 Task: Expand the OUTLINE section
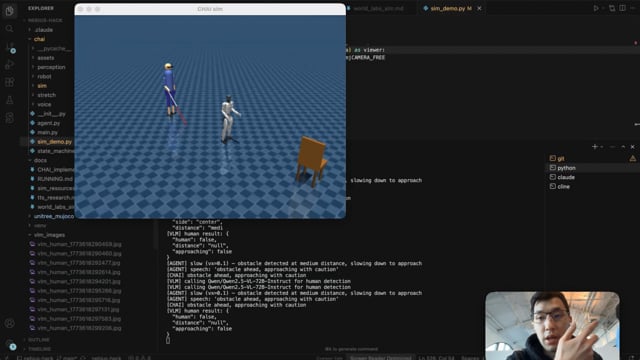point(39,340)
